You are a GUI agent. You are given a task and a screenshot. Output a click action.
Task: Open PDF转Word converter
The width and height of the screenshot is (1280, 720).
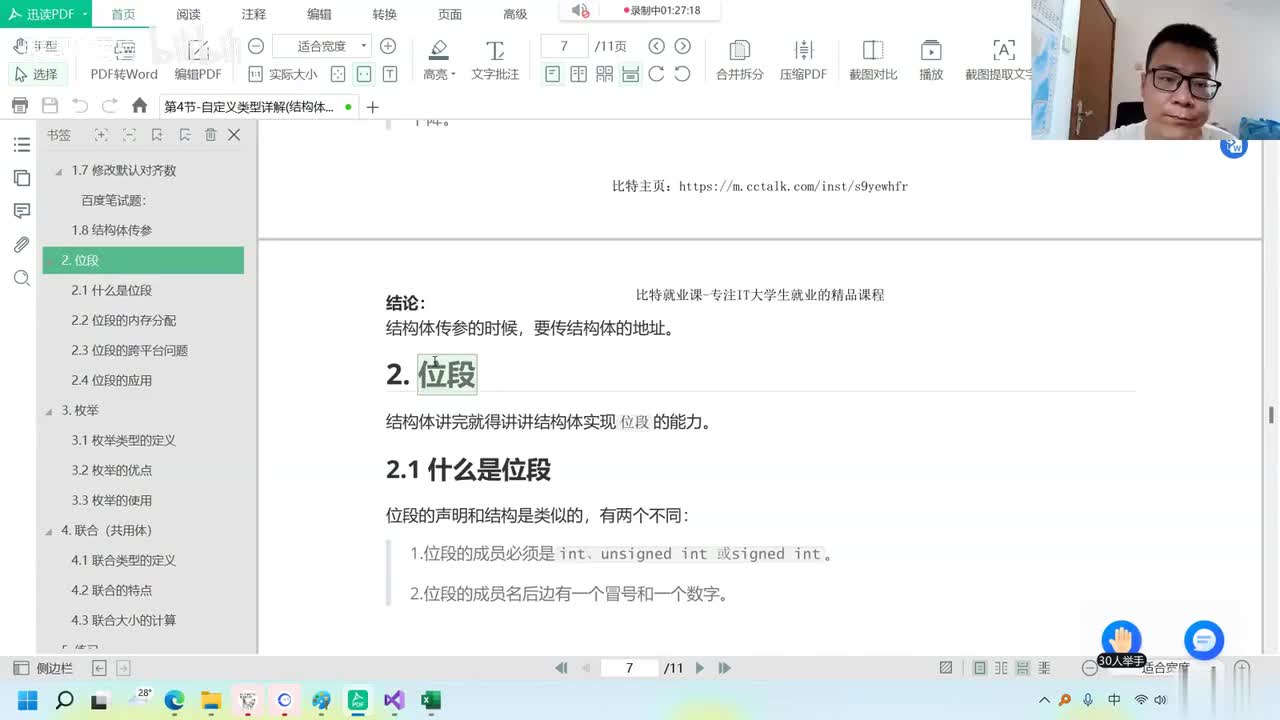click(x=124, y=61)
